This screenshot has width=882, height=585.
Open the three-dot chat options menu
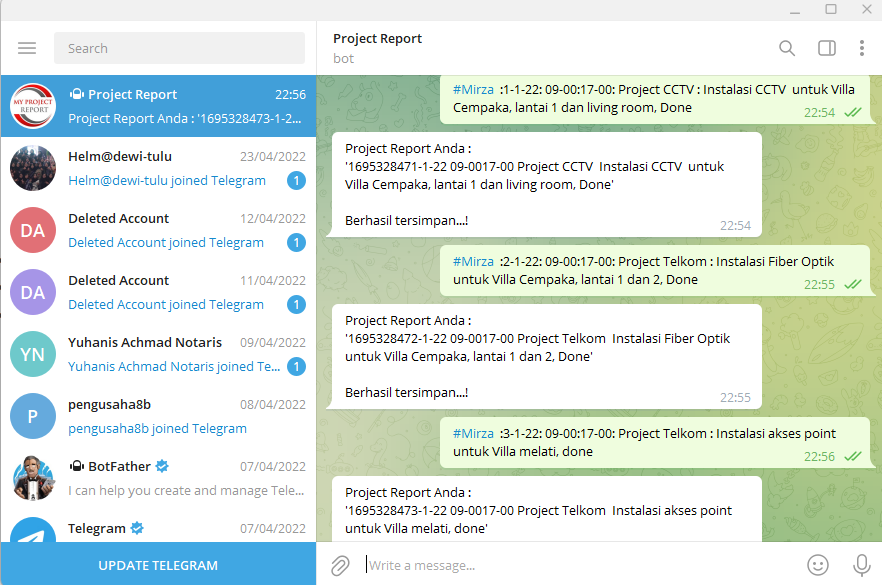863,47
